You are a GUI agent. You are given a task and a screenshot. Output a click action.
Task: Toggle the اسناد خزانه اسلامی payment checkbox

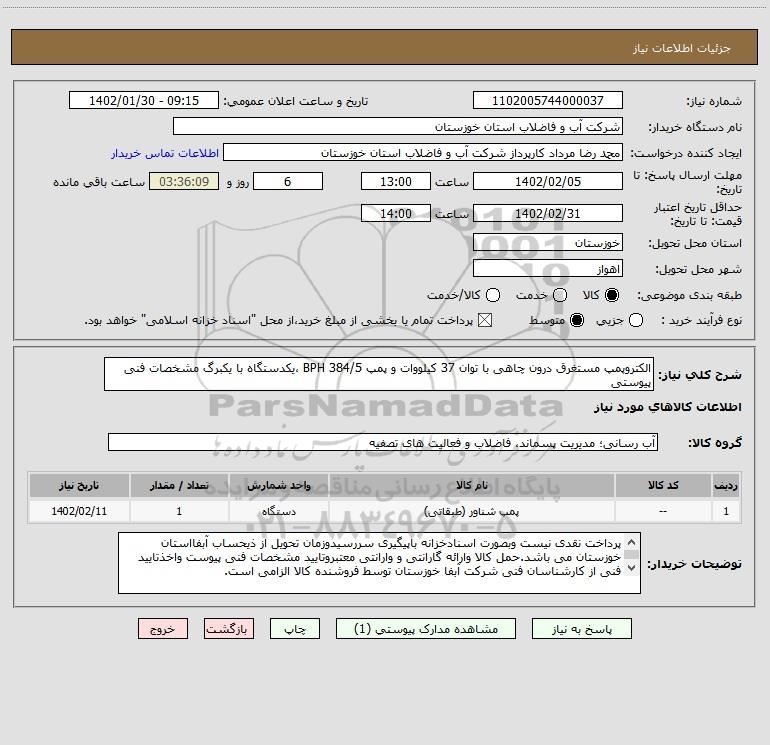tap(485, 320)
